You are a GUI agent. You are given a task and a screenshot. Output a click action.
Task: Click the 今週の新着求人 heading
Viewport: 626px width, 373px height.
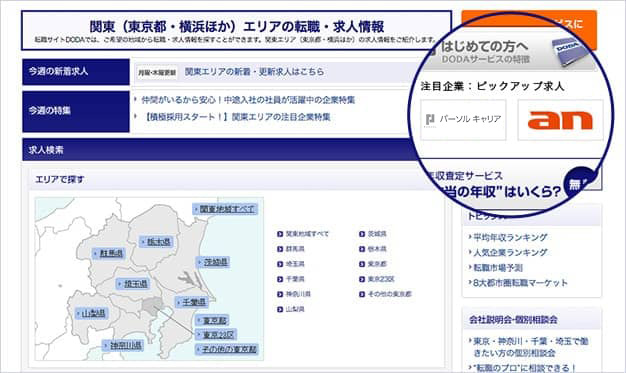click(x=76, y=72)
